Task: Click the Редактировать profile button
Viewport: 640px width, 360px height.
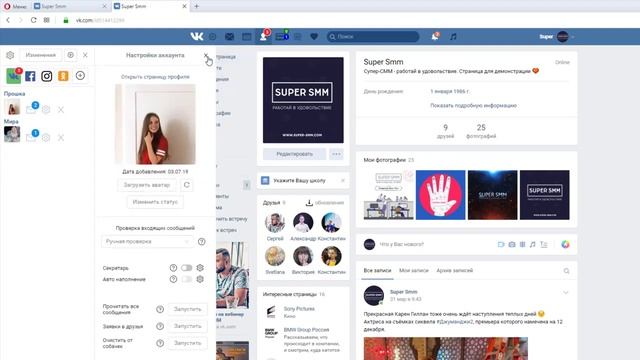Action: pos(294,154)
